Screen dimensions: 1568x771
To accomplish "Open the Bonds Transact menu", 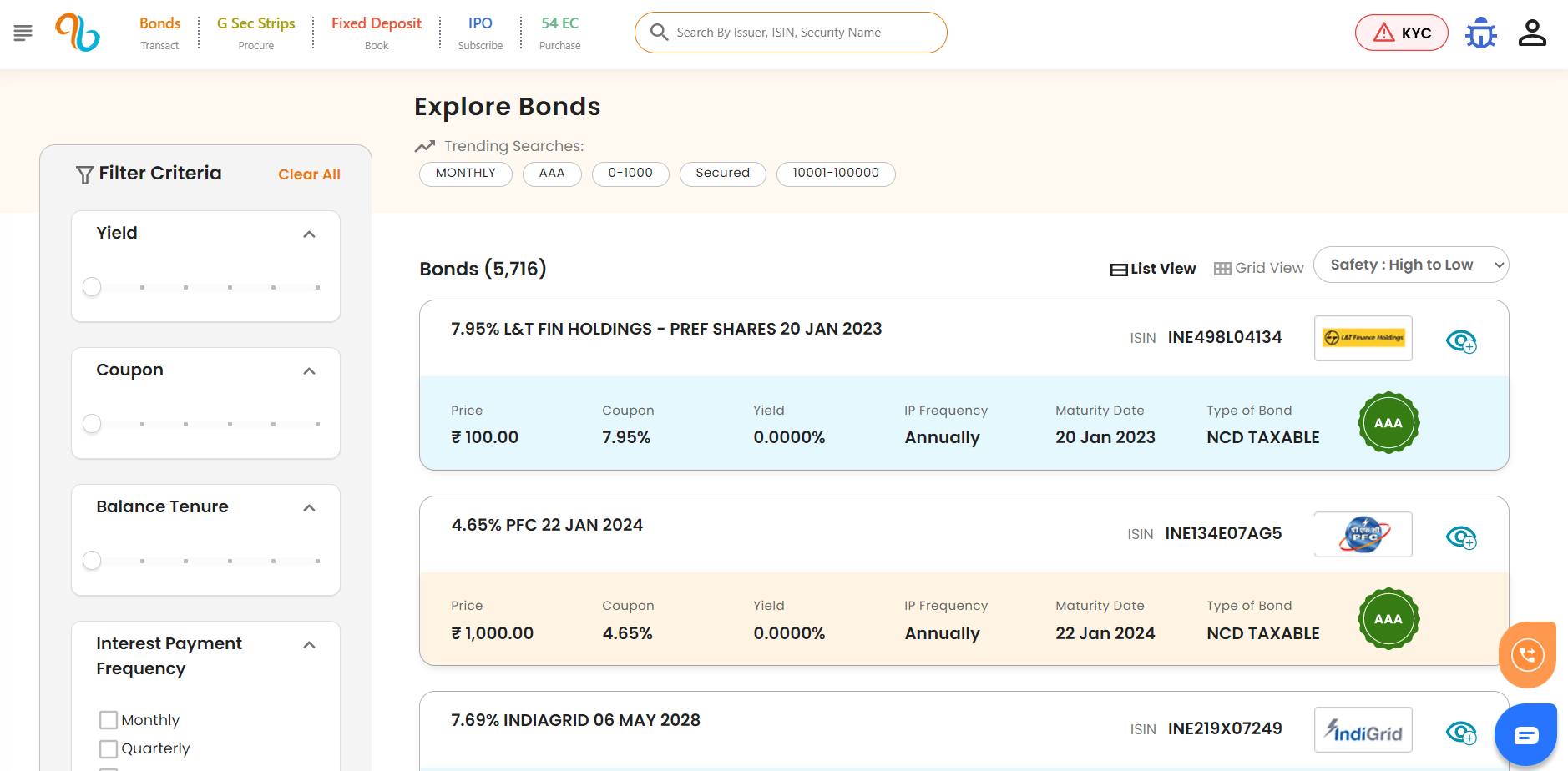I will (159, 33).
